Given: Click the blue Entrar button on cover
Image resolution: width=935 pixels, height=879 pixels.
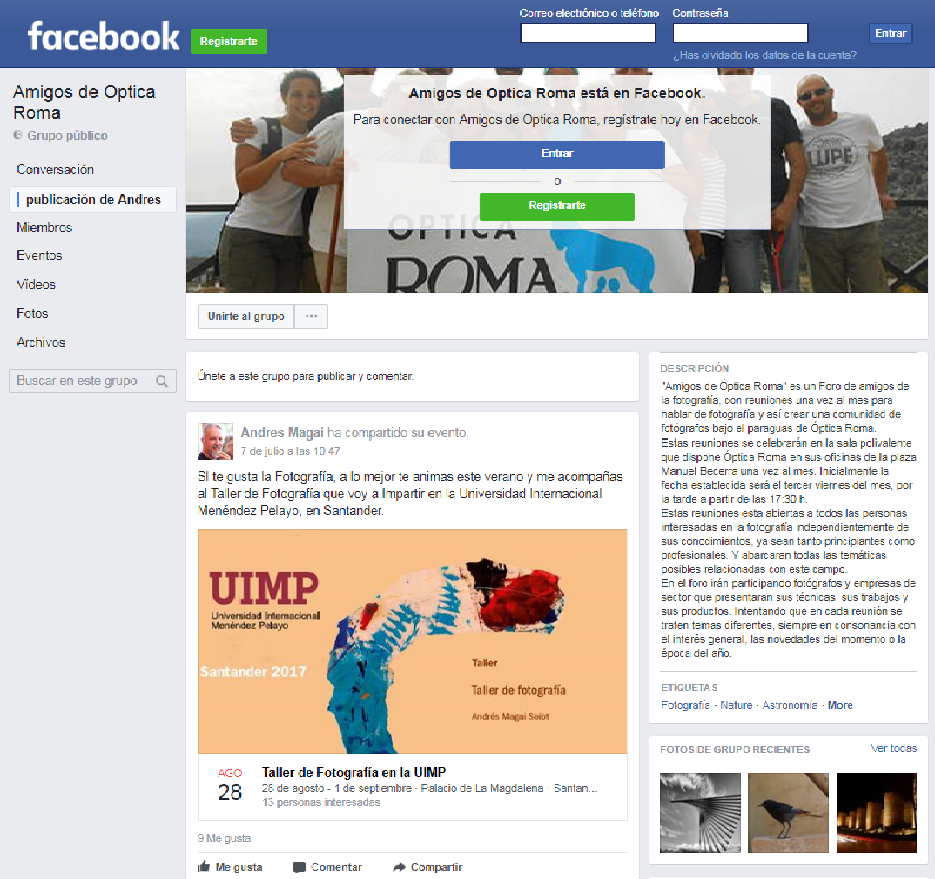Looking at the screenshot, I should [x=557, y=154].
